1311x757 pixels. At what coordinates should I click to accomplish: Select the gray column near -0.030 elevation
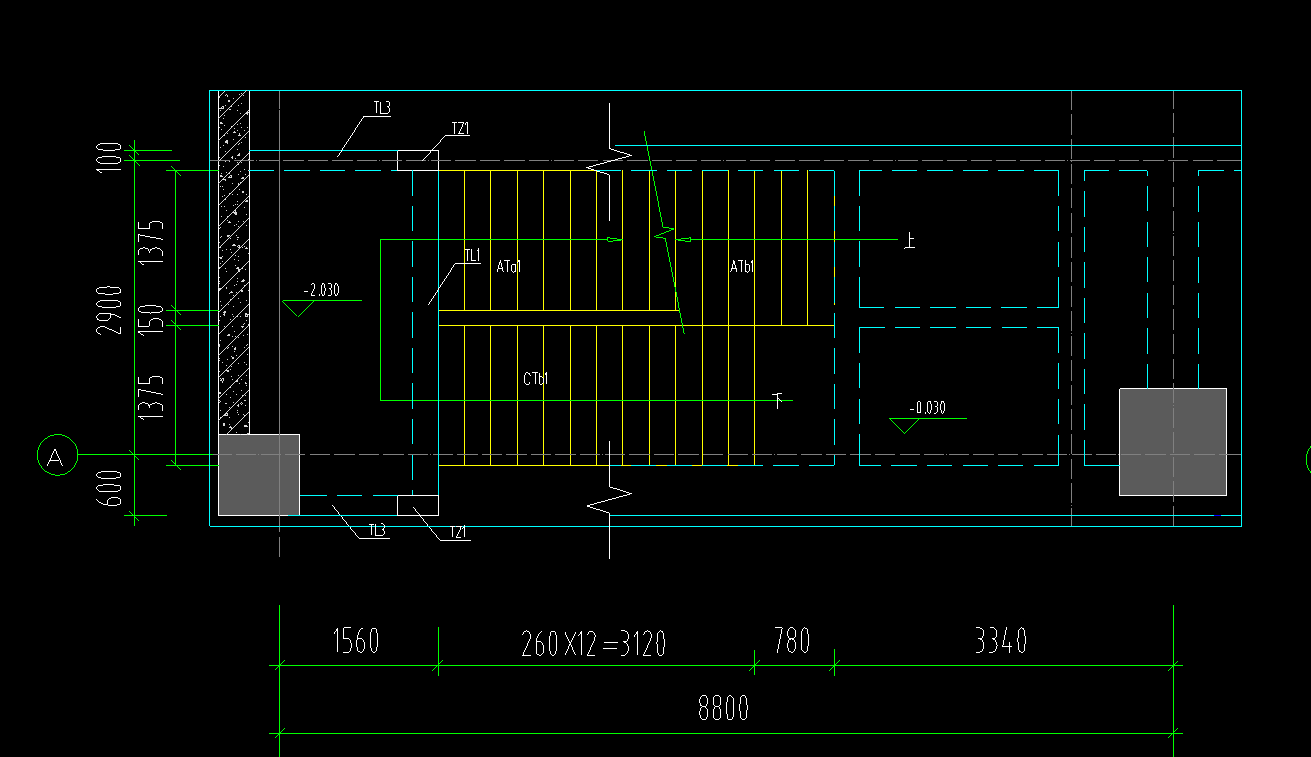click(1172, 441)
